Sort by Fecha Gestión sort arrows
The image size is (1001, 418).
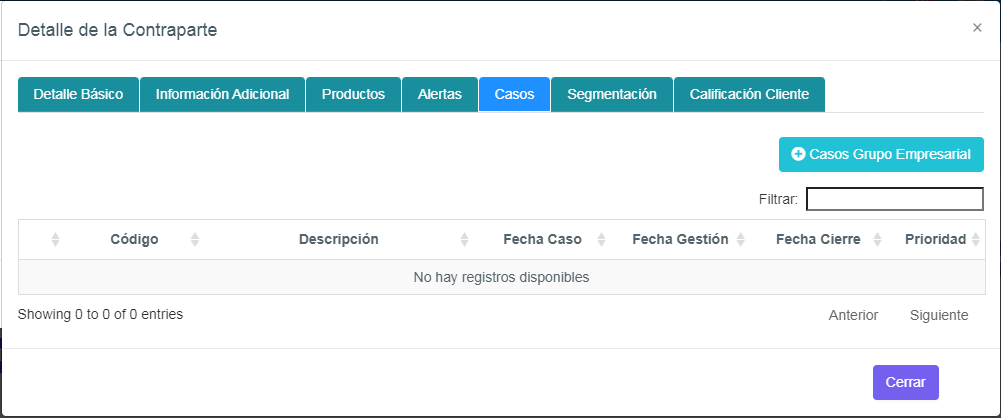click(x=741, y=240)
